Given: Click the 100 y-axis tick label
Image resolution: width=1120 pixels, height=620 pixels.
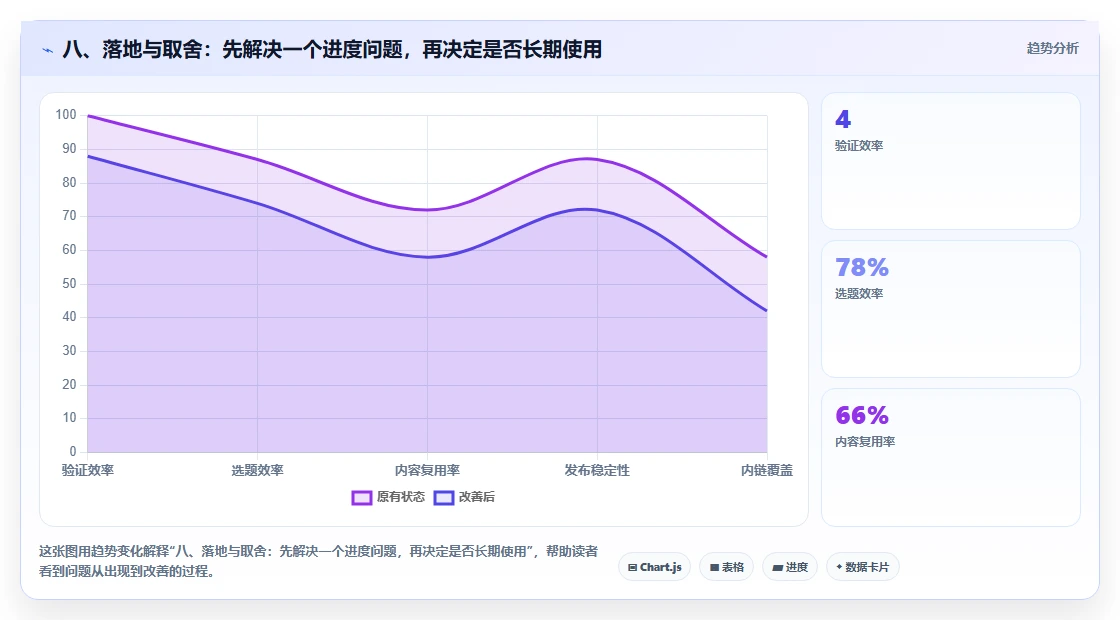Looking at the screenshot, I should point(66,115).
